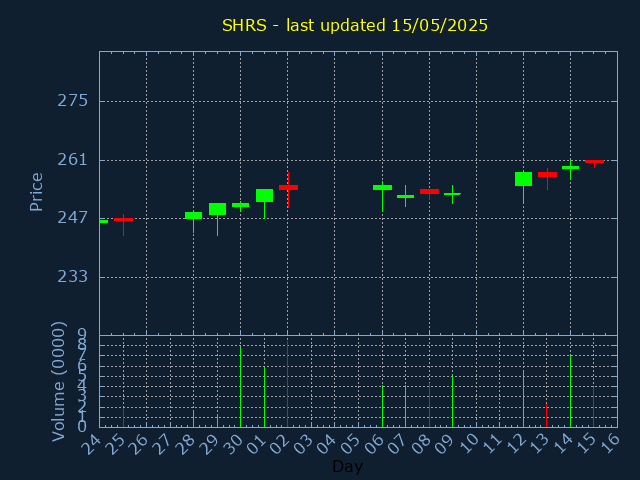Click the red volume bar for day 15
640x480 pixels.
point(593,407)
